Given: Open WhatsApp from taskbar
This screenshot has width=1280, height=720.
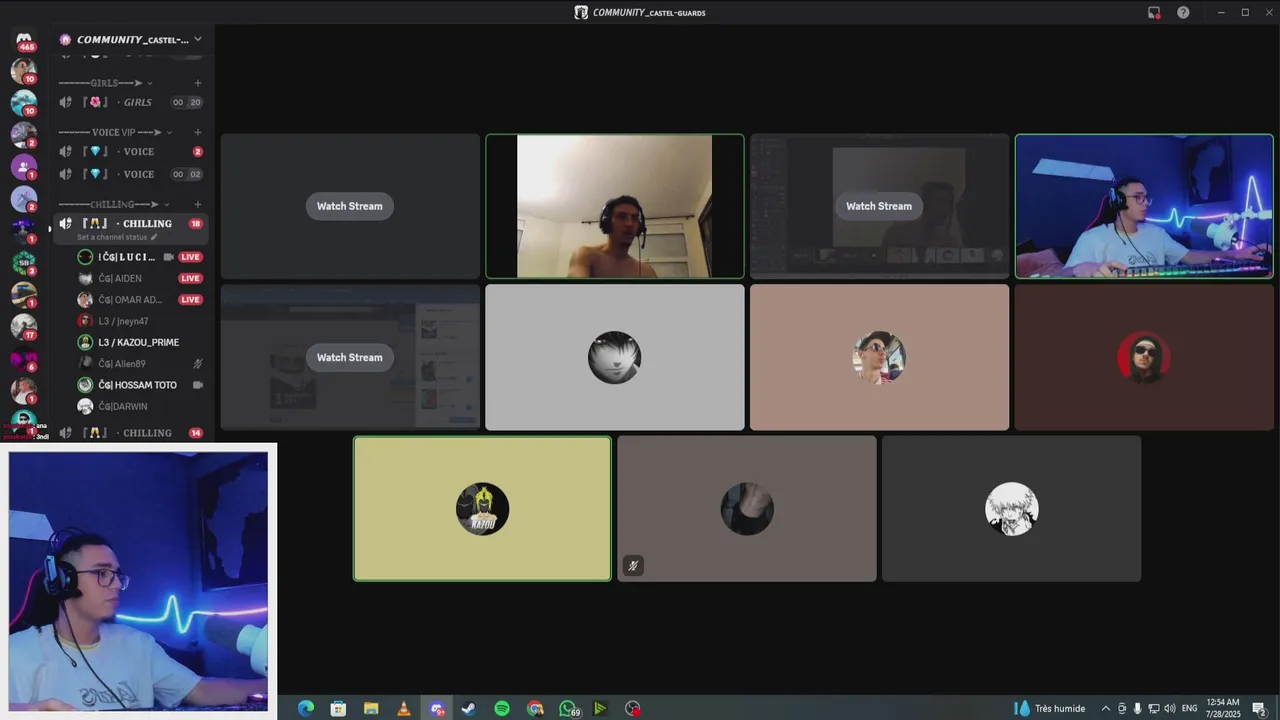Looking at the screenshot, I should tap(568, 708).
